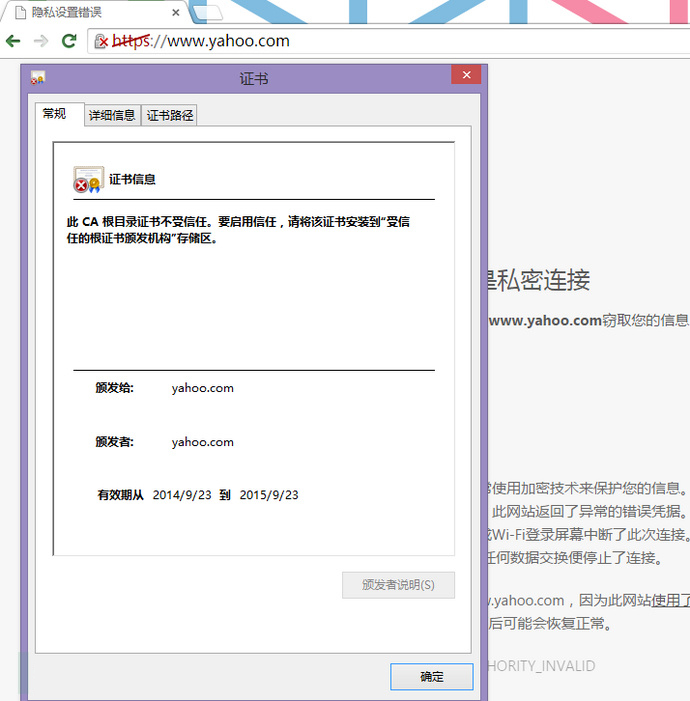Click the browser forward arrow
Viewport: 690px width, 701px height.
click(x=41, y=41)
